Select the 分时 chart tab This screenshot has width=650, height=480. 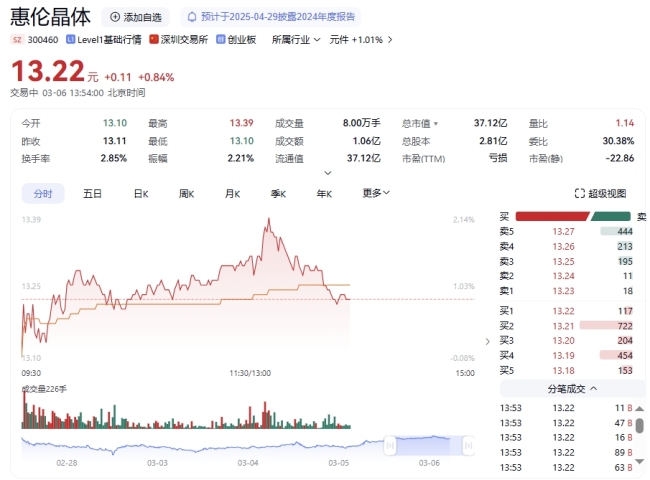43,194
